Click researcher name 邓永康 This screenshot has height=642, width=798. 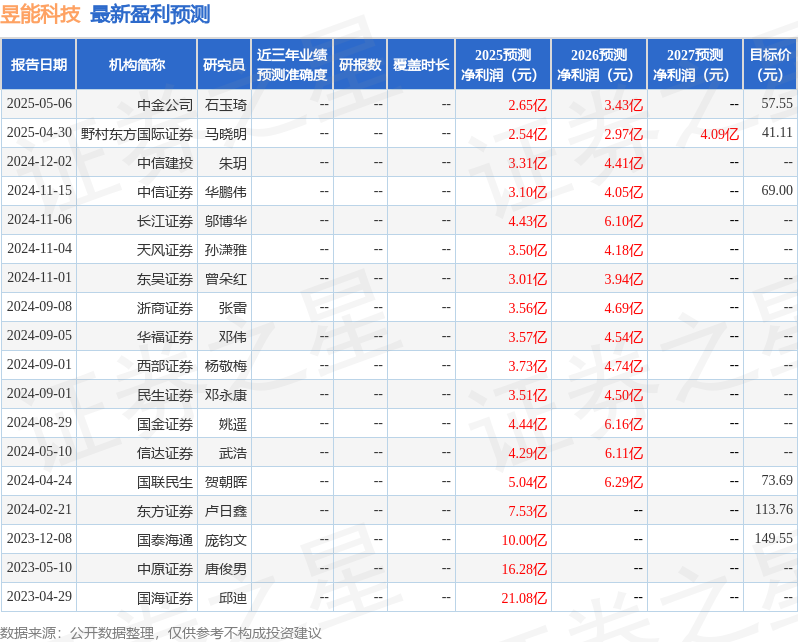pyautogui.click(x=225, y=395)
